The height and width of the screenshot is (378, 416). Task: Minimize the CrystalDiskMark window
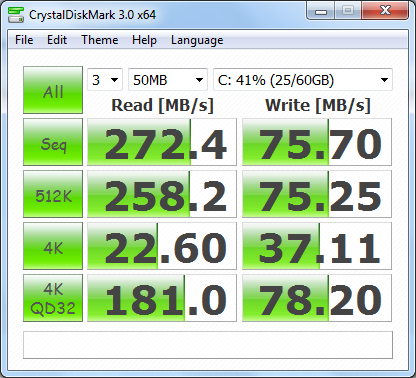point(321,12)
